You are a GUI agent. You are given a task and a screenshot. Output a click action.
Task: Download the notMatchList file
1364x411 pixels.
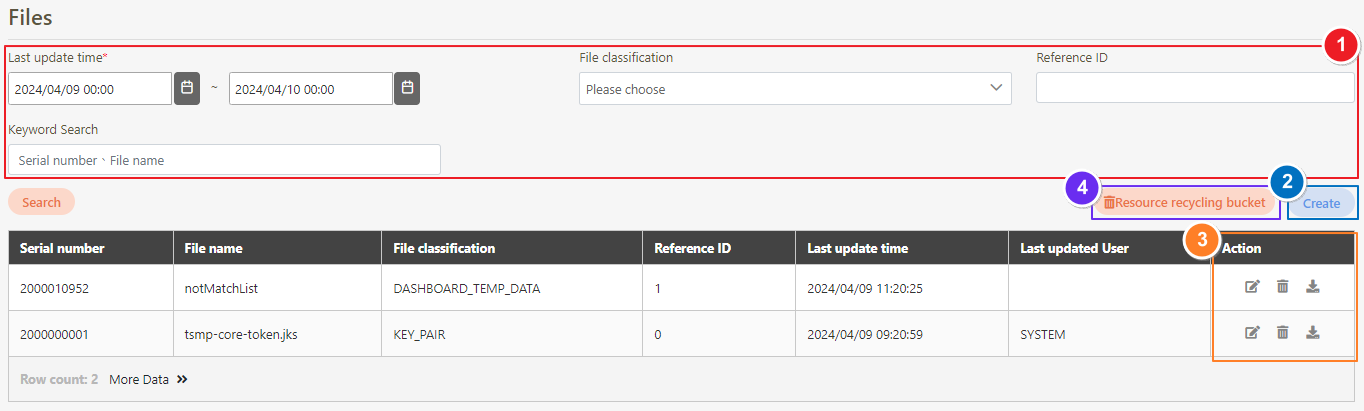click(x=1313, y=287)
